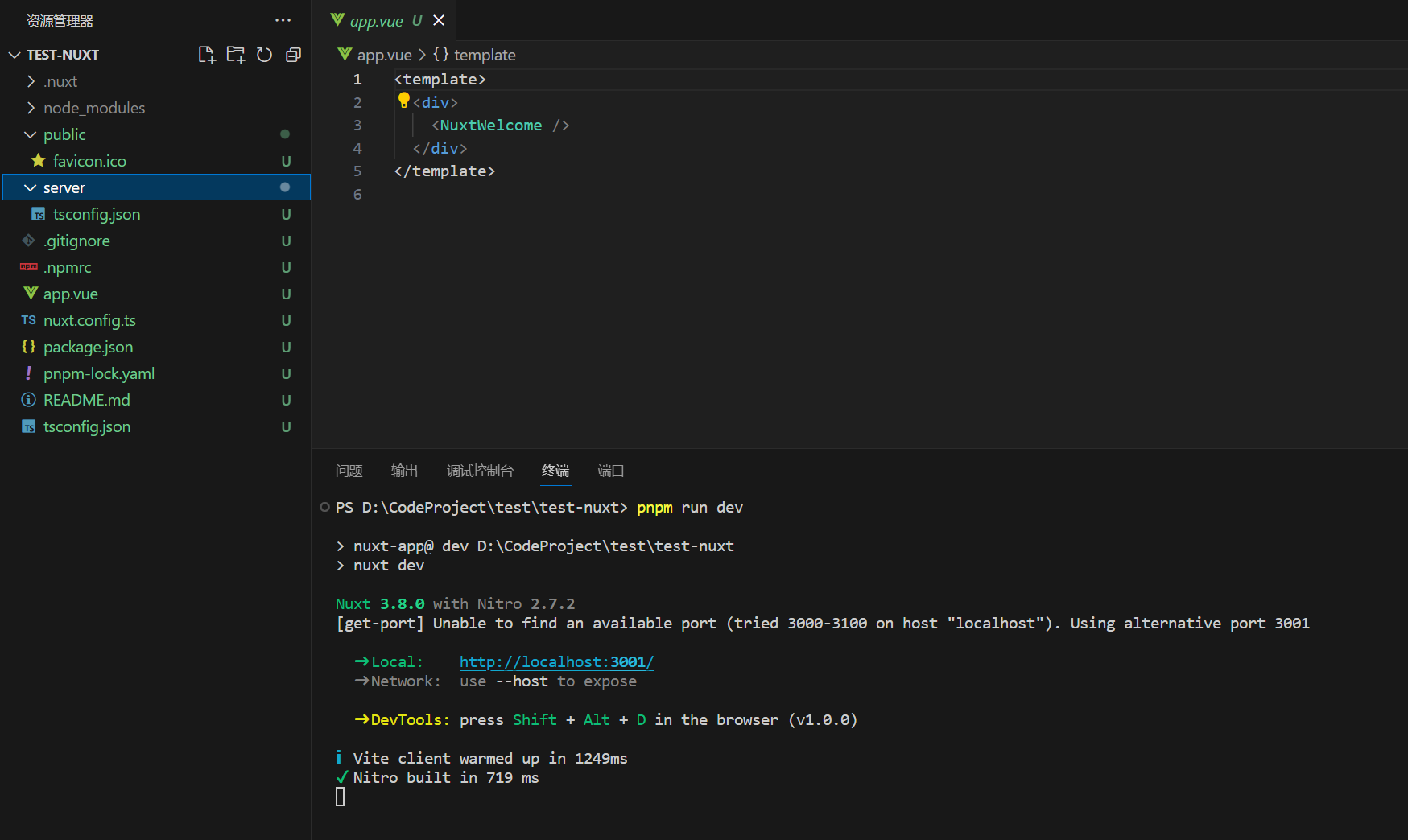The image size is (1408, 840).
Task: Expand the node_modules folder
Action: (31, 108)
